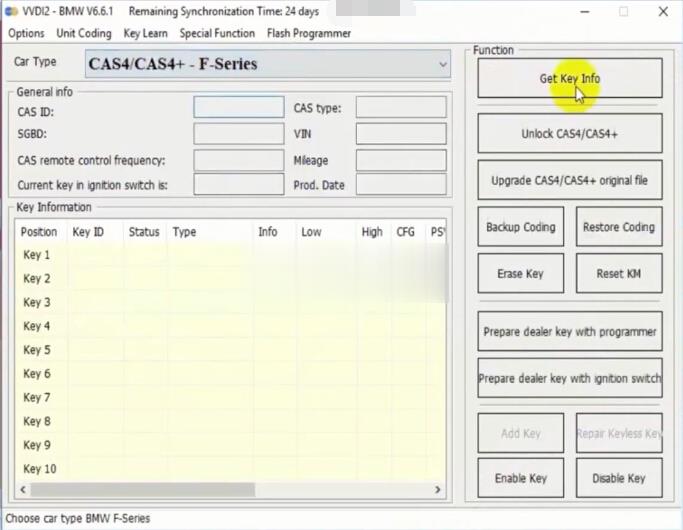Viewport: 683px width, 530px height.
Task: Select the Key 10 row
Action: click(x=230, y=469)
